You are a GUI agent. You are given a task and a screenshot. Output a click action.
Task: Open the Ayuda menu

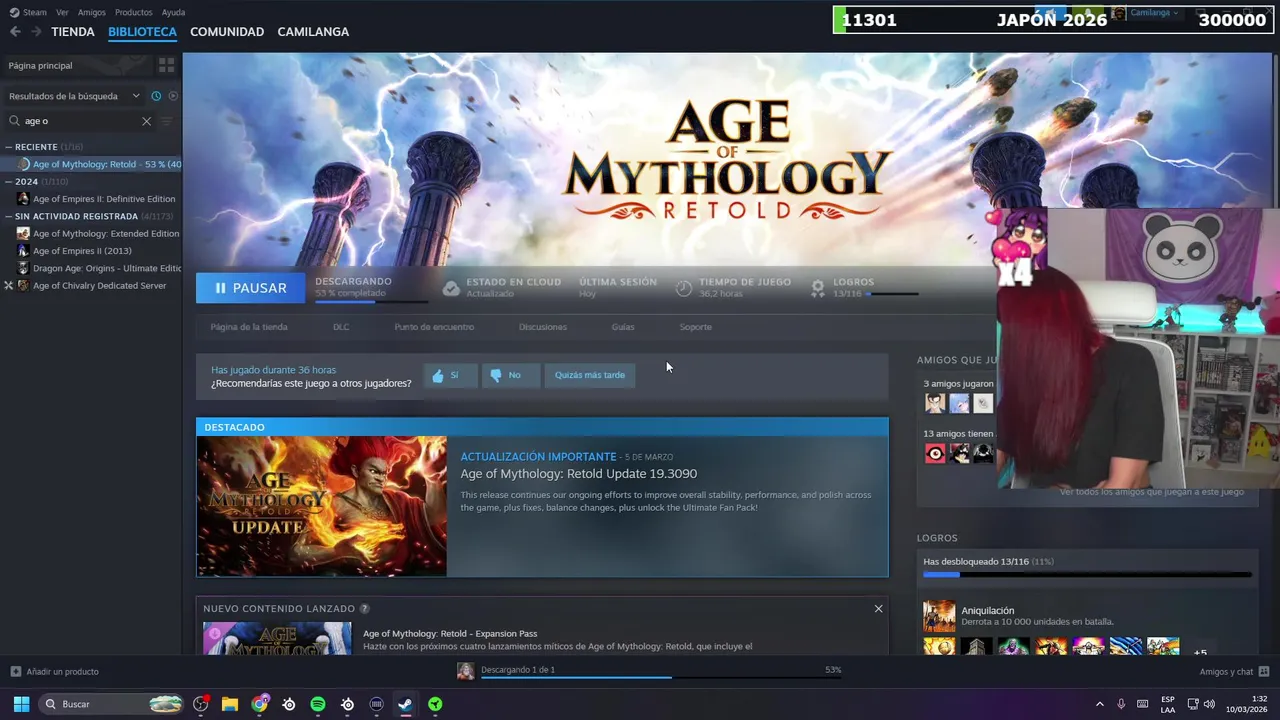tap(173, 12)
